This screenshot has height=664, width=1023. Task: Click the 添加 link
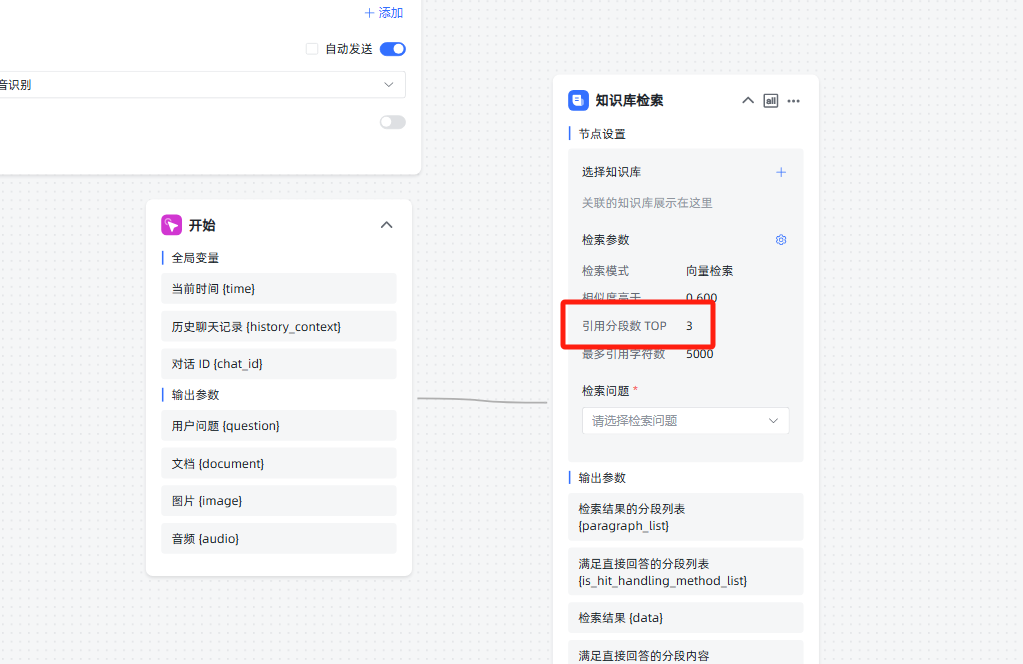coord(384,12)
